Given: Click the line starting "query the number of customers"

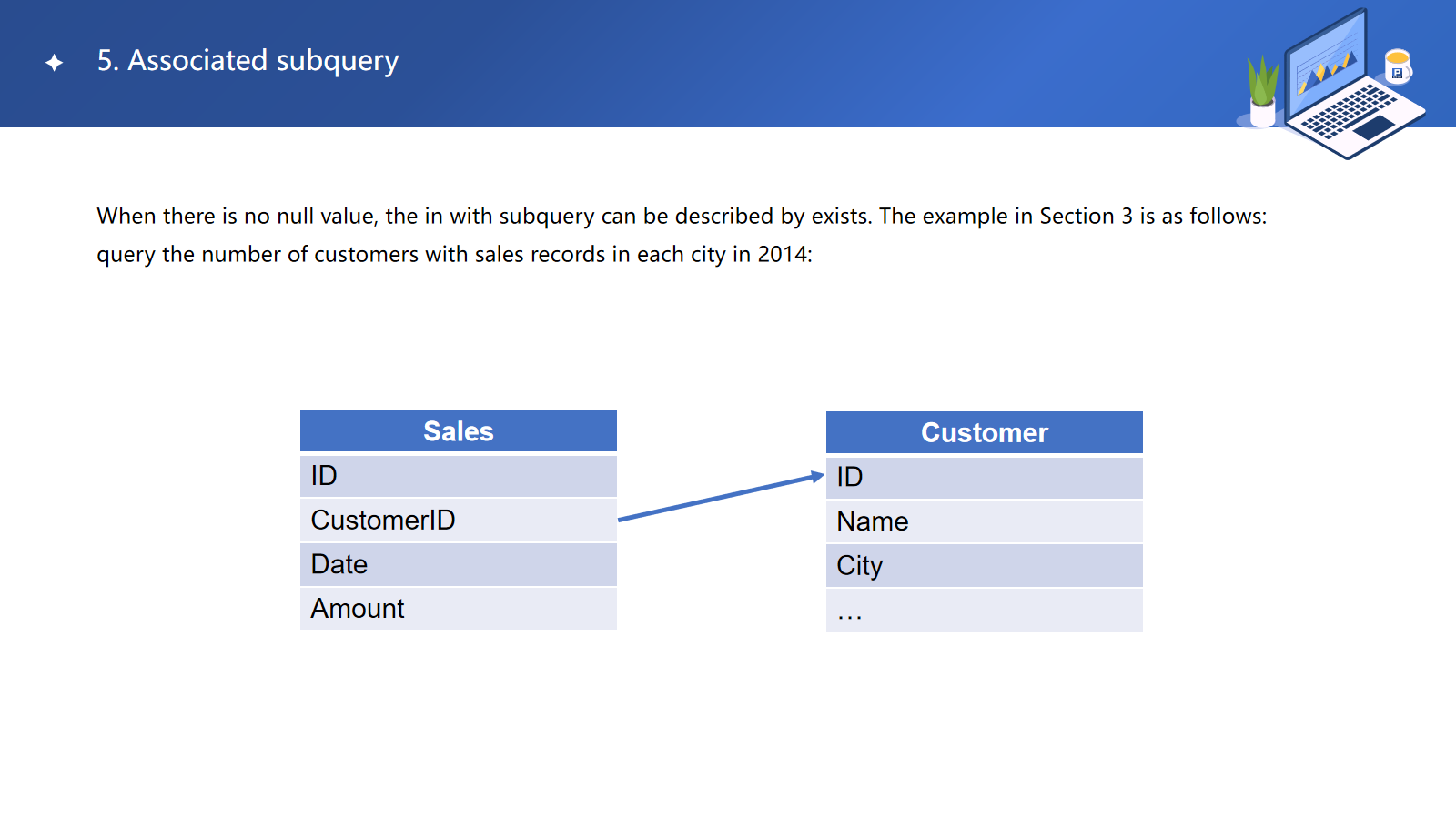Looking at the screenshot, I should [454, 255].
